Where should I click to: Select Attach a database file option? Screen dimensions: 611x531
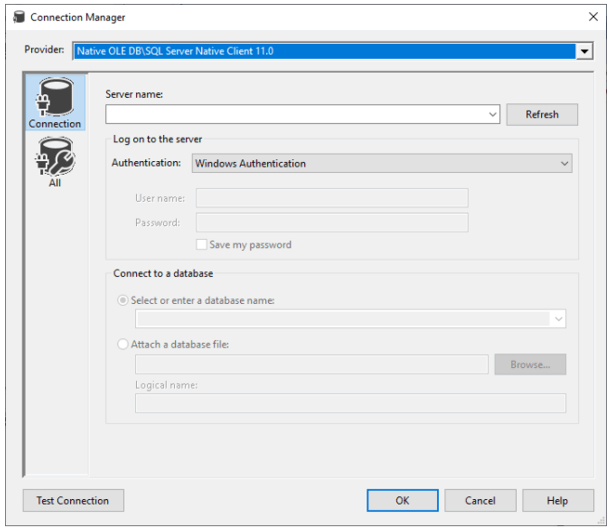(124, 344)
